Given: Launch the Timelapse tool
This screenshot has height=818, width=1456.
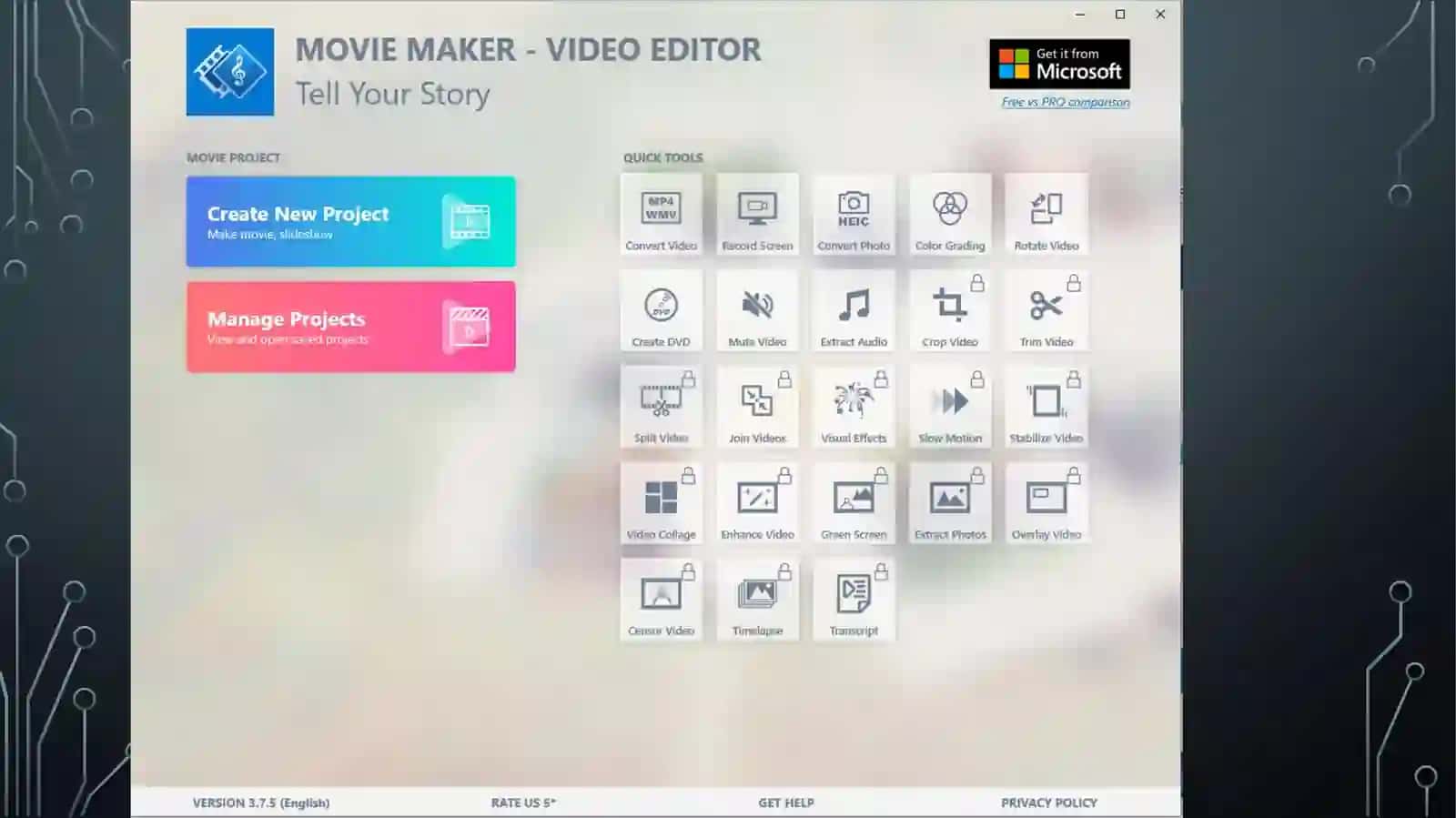Looking at the screenshot, I should click(757, 600).
